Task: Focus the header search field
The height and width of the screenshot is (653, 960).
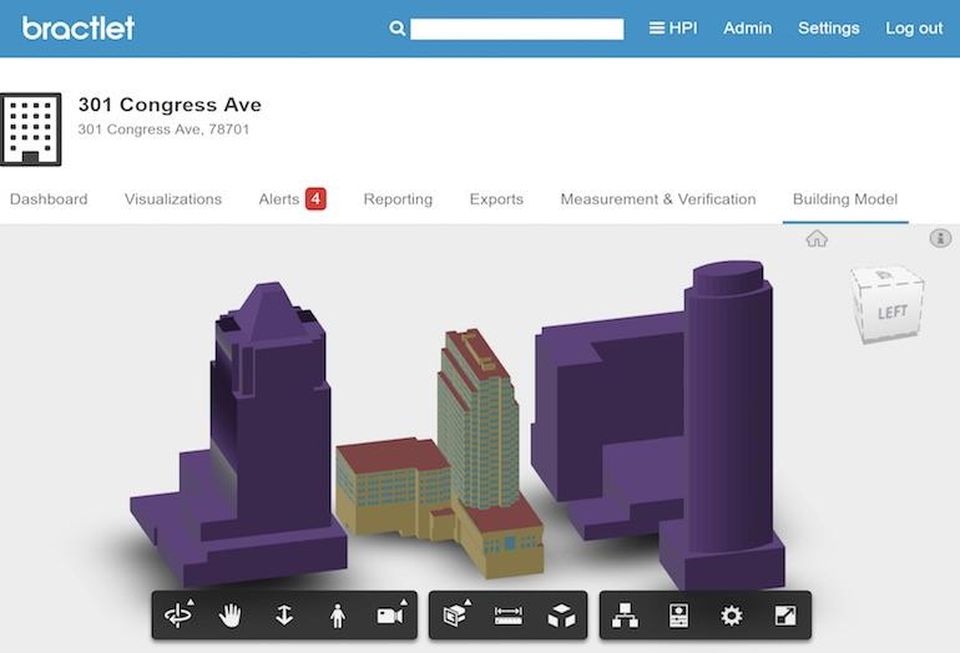Action: 517,29
